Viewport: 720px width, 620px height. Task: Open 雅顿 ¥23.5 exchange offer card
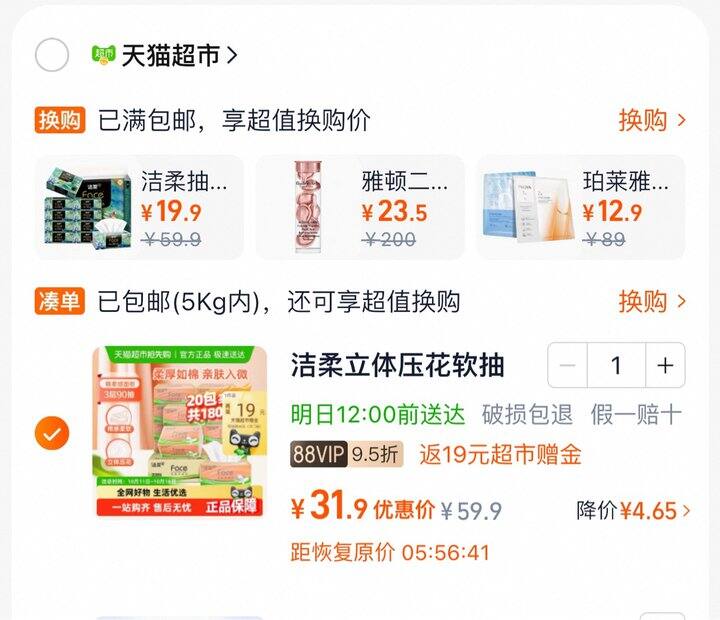coord(360,207)
